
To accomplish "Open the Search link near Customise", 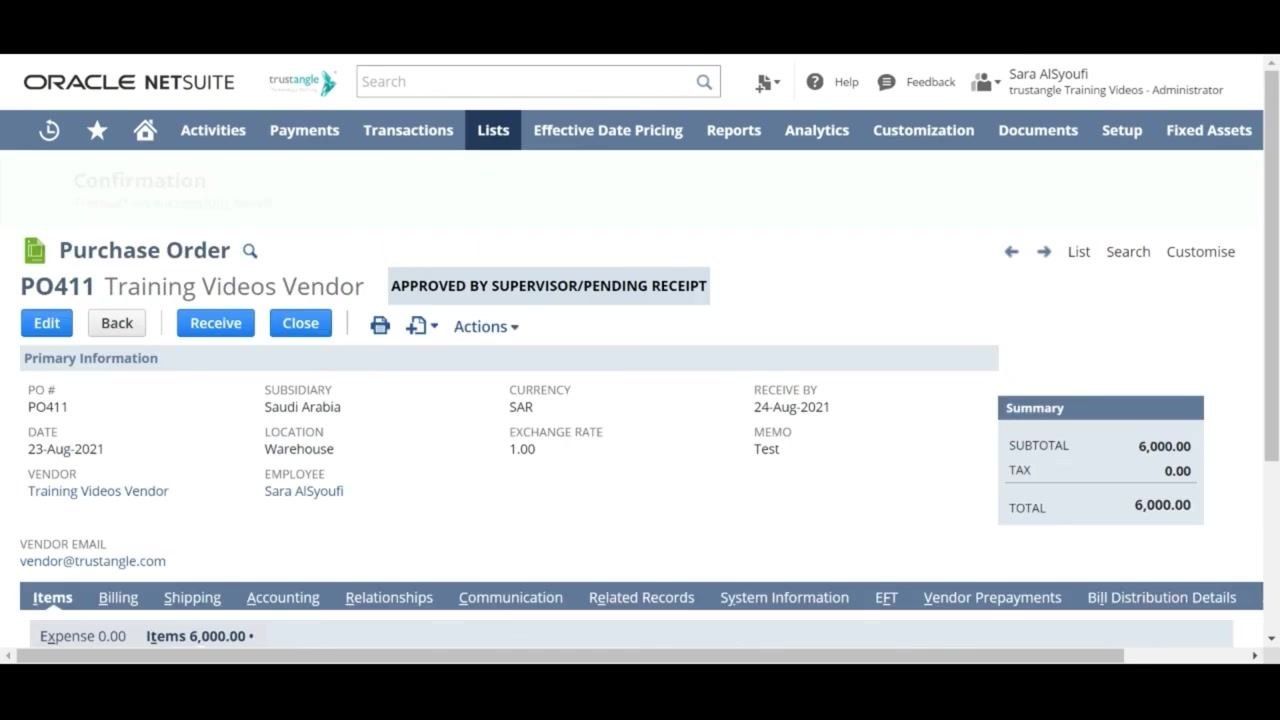I will pyautogui.click(x=1128, y=252).
